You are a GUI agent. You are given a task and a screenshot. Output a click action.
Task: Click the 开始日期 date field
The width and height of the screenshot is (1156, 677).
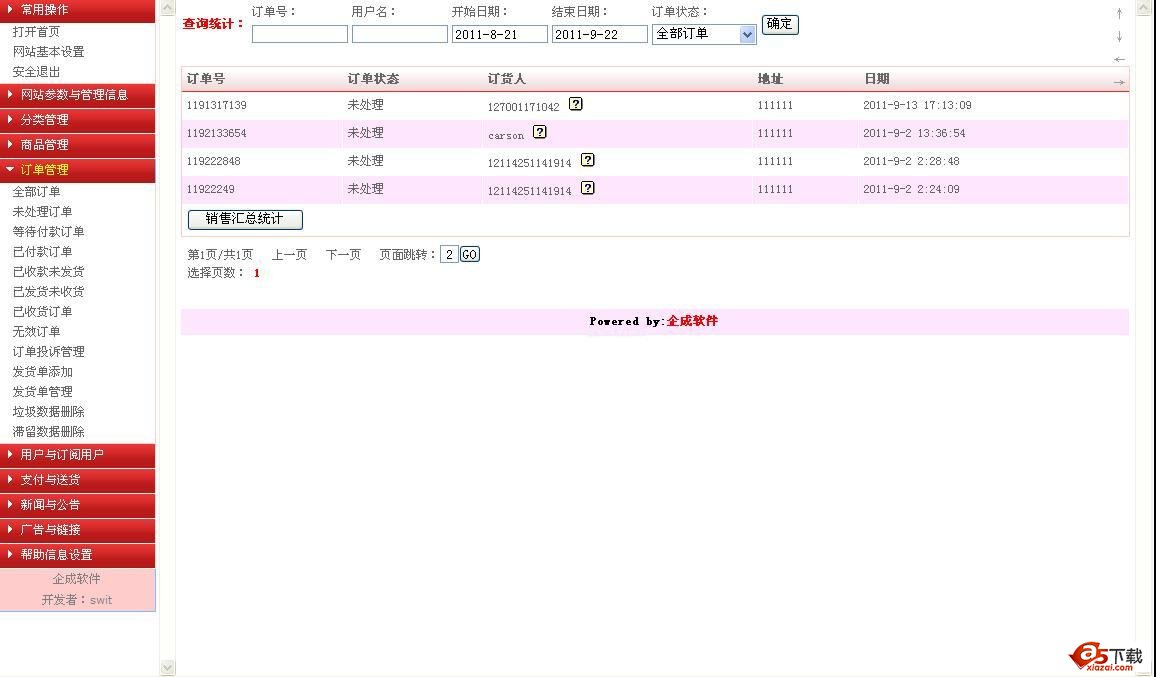click(500, 34)
